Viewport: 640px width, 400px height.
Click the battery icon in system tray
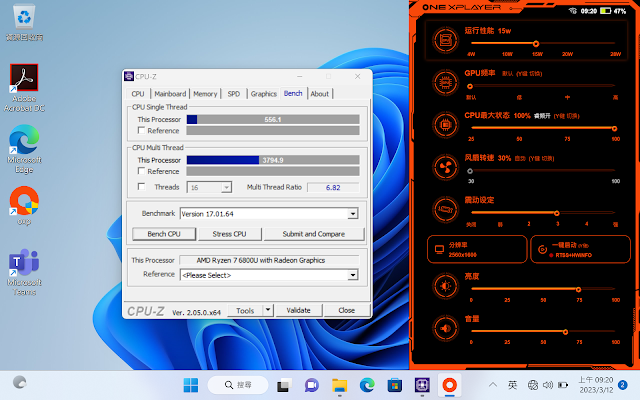click(x=563, y=385)
